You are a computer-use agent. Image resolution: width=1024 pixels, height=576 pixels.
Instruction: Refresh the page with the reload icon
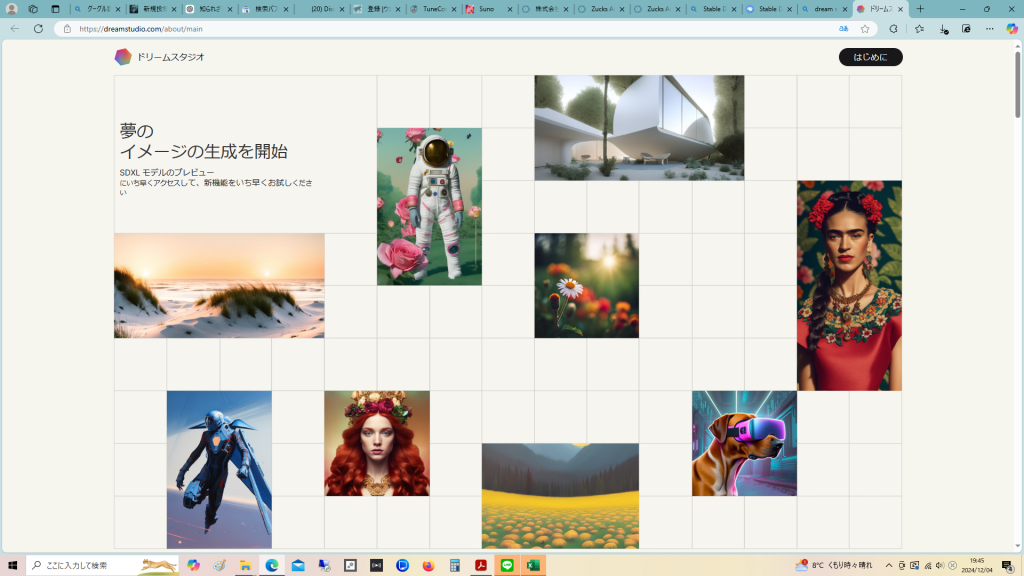(x=38, y=29)
